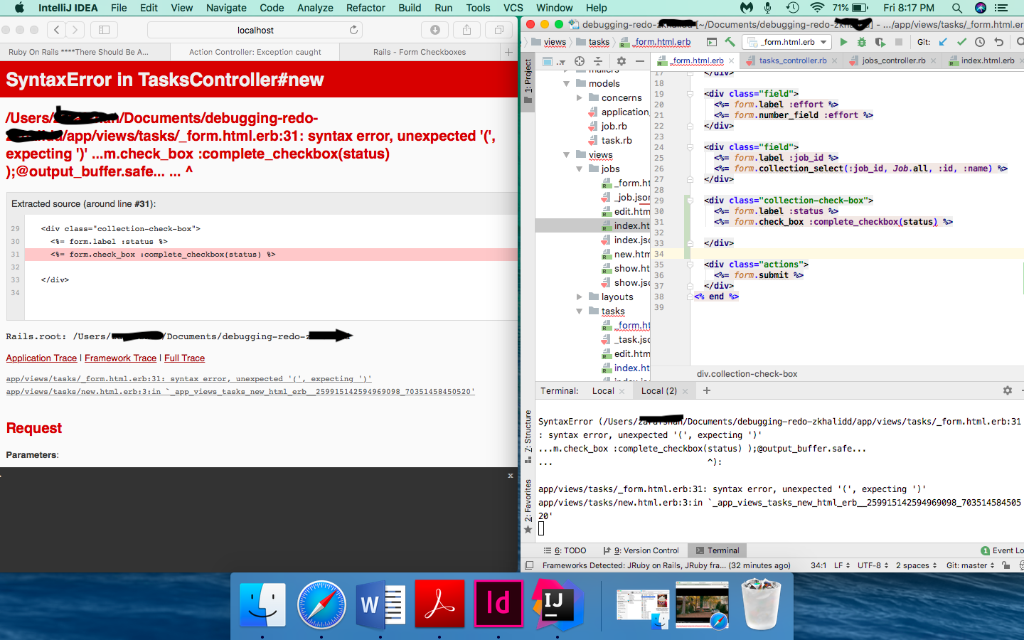Collapse the jobs folder
The height and width of the screenshot is (640, 1024).
point(579,169)
